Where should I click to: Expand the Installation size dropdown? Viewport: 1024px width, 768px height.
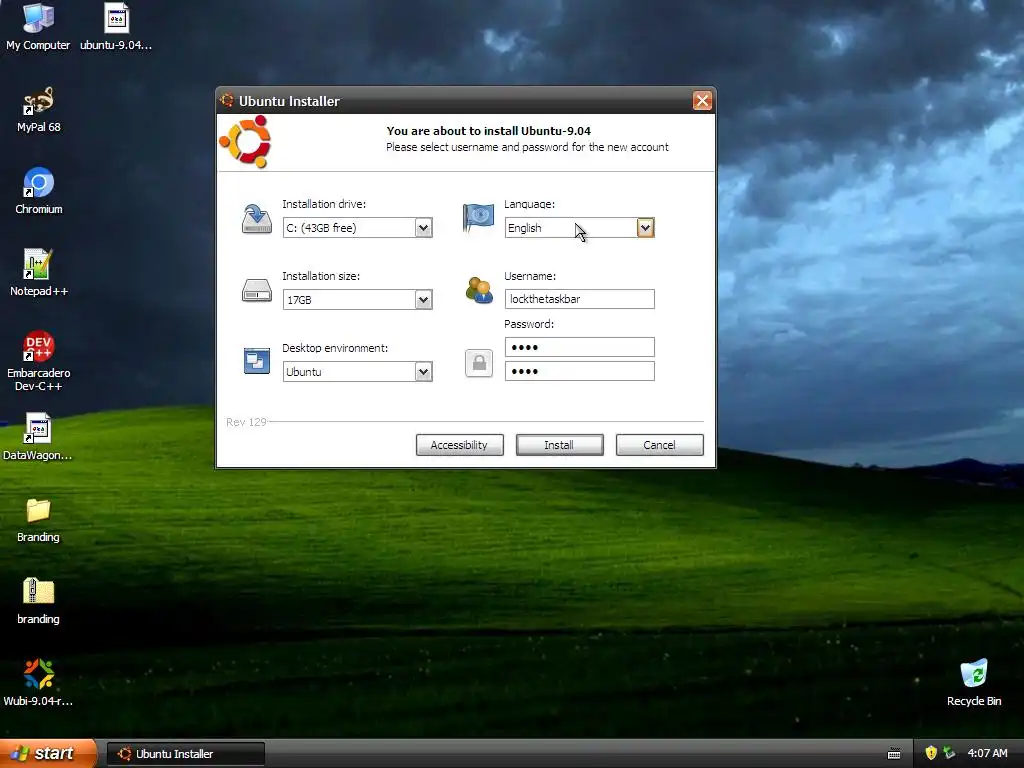tap(423, 300)
